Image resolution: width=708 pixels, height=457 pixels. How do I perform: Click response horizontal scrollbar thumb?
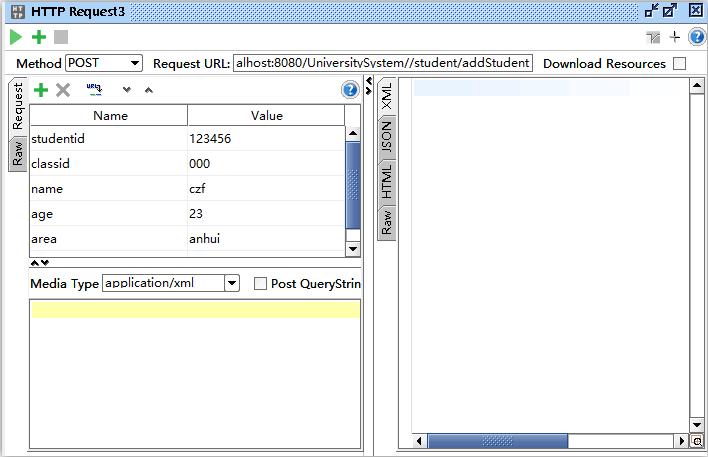(498, 441)
